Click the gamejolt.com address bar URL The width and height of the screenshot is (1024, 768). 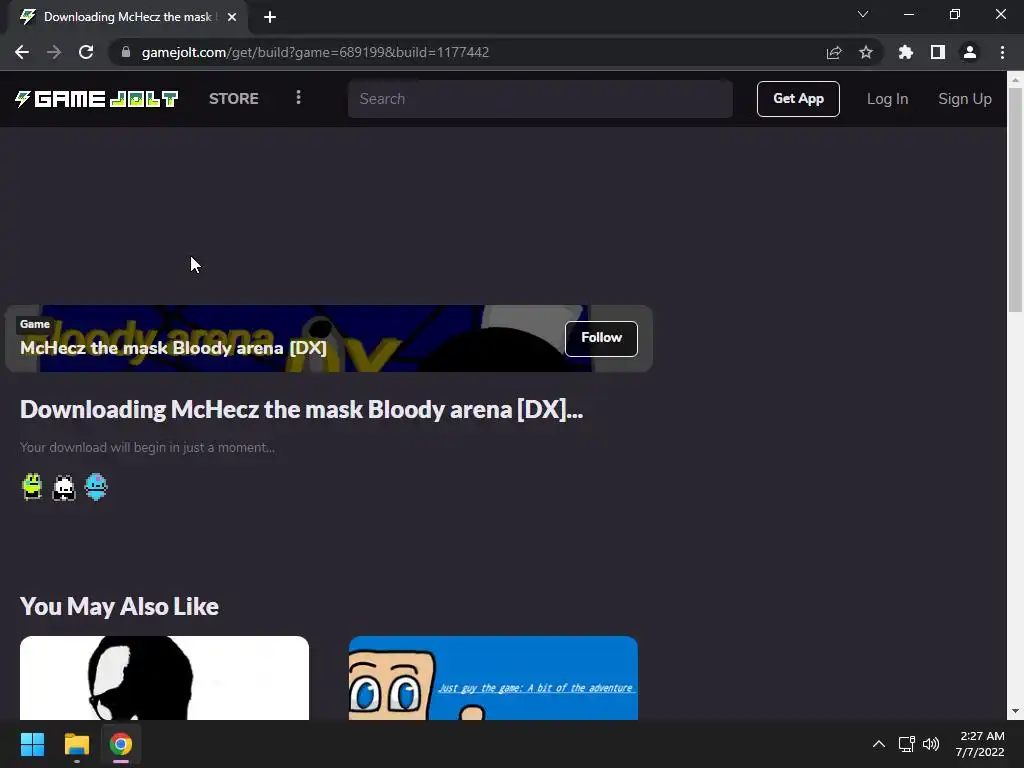click(315, 52)
